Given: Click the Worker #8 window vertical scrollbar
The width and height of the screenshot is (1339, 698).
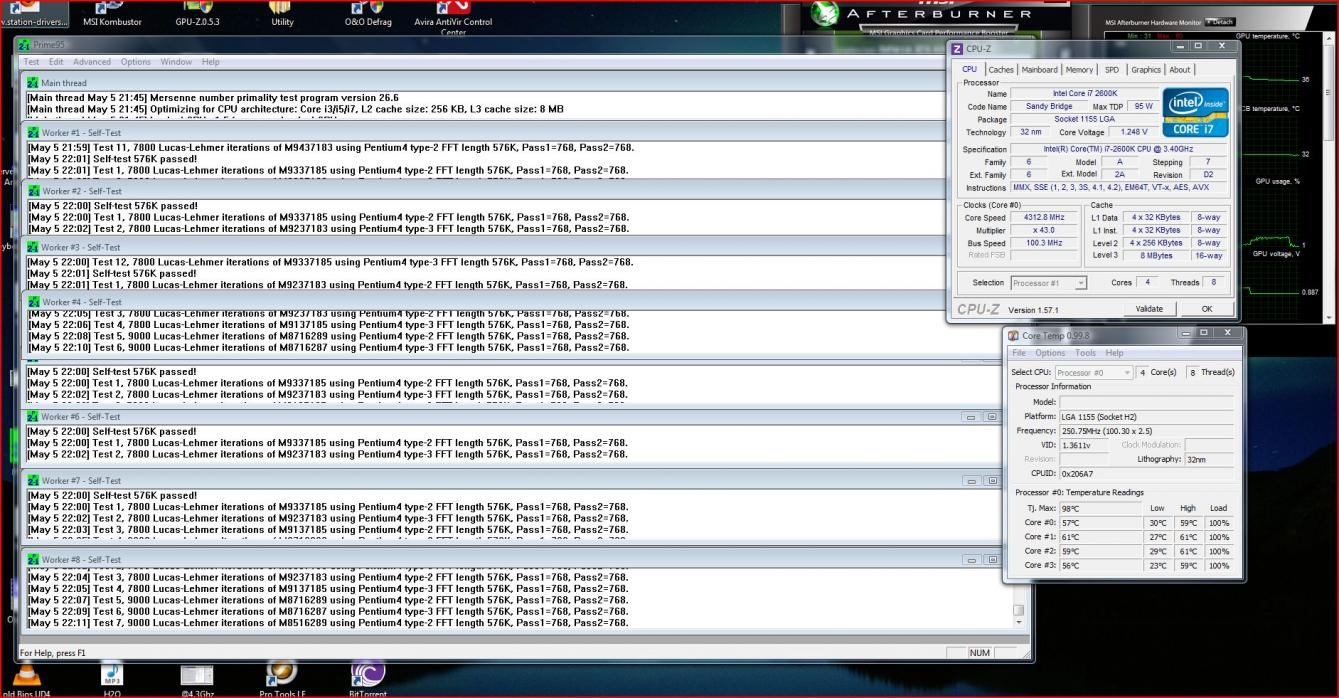Looking at the screenshot, I should (1019, 598).
